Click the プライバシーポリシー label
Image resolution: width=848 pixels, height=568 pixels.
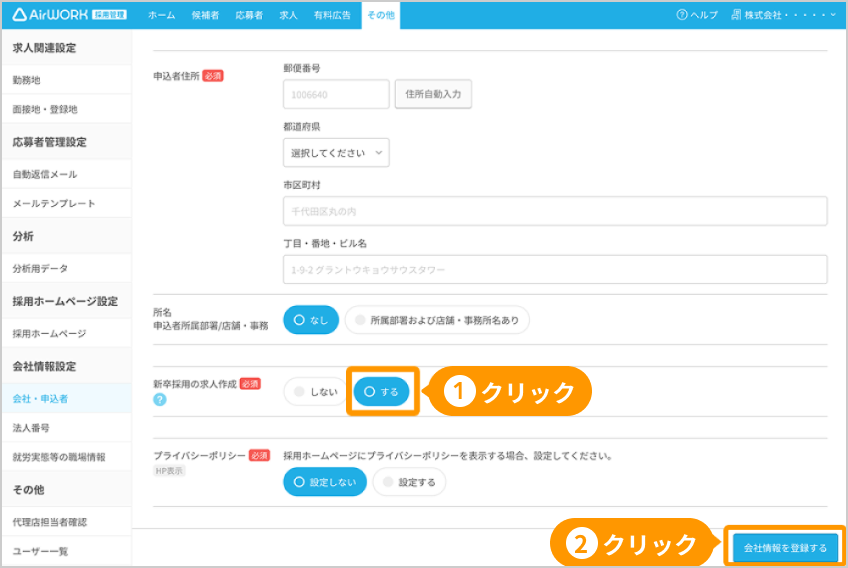click(200, 456)
